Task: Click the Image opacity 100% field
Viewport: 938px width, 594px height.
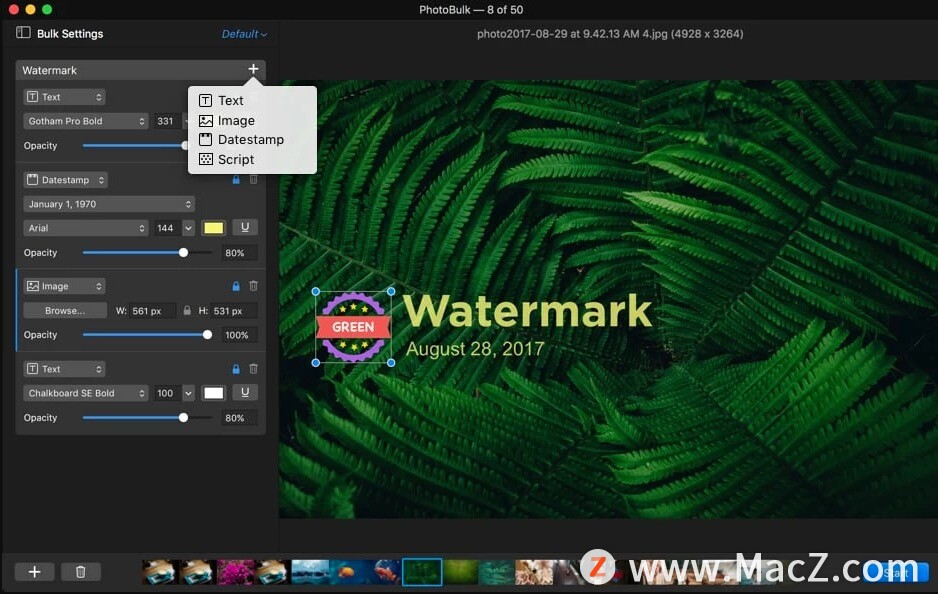Action: [239, 335]
